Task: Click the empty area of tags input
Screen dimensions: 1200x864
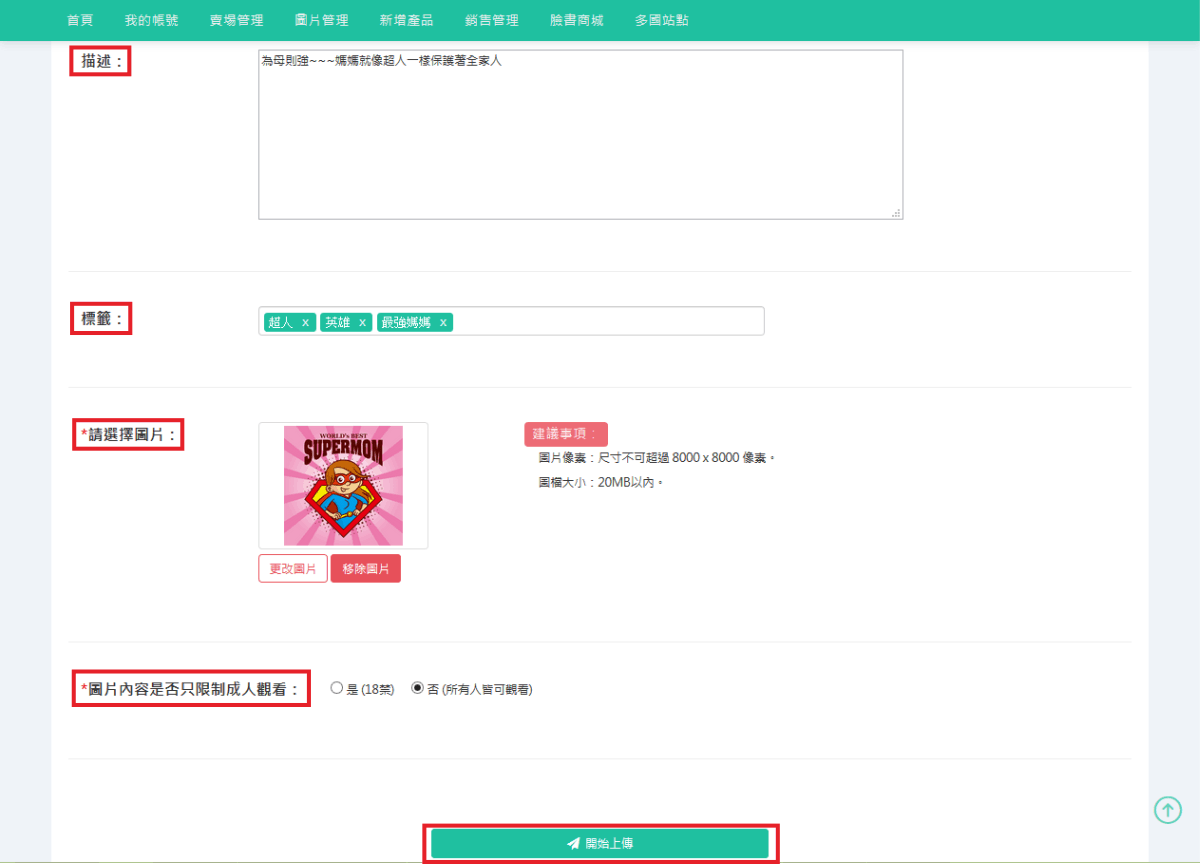Action: (x=610, y=322)
